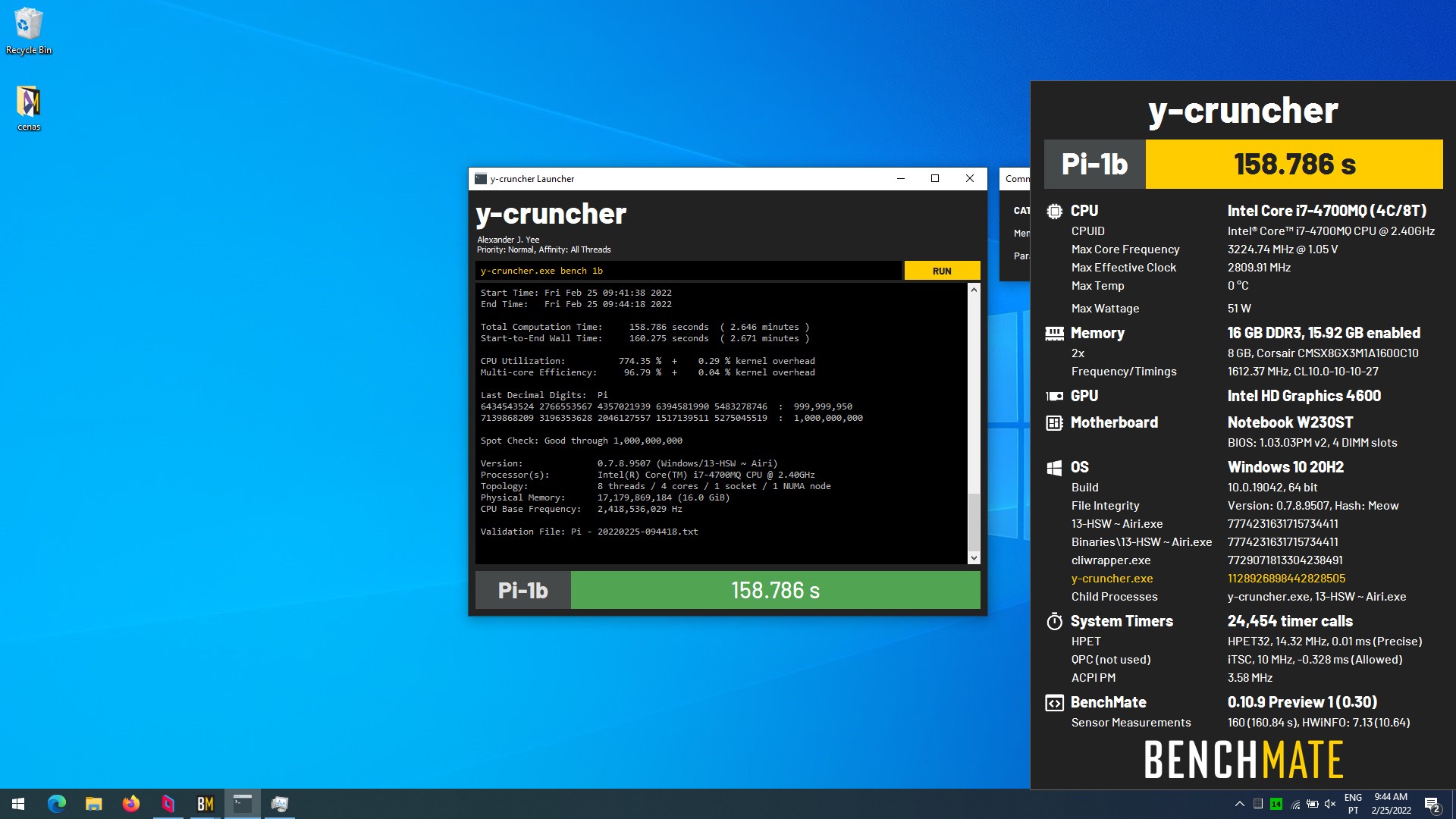Image resolution: width=1456 pixels, height=819 pixels.
Task: Click the Notebook W230ST motherboard value
Action: click(1290, 422)
